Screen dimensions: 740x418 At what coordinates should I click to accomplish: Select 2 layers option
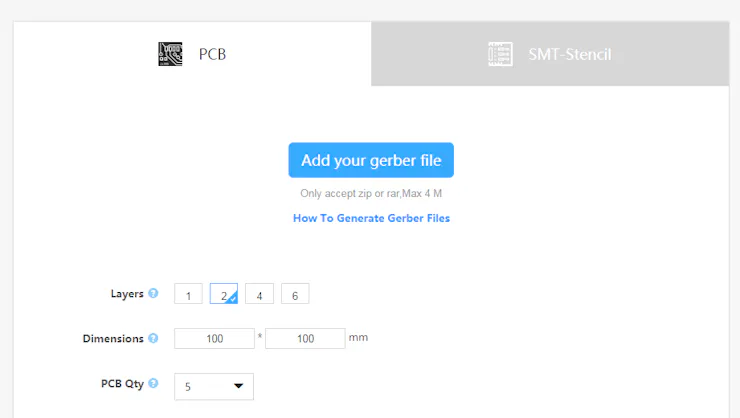pos(224,294)
